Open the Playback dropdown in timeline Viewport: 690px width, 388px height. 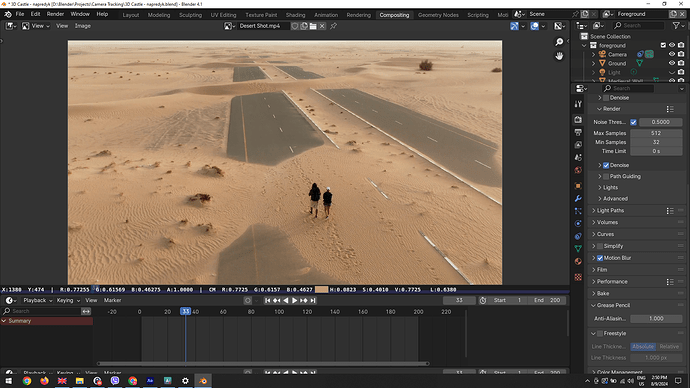pyautogui.click(x=37, y=300)
